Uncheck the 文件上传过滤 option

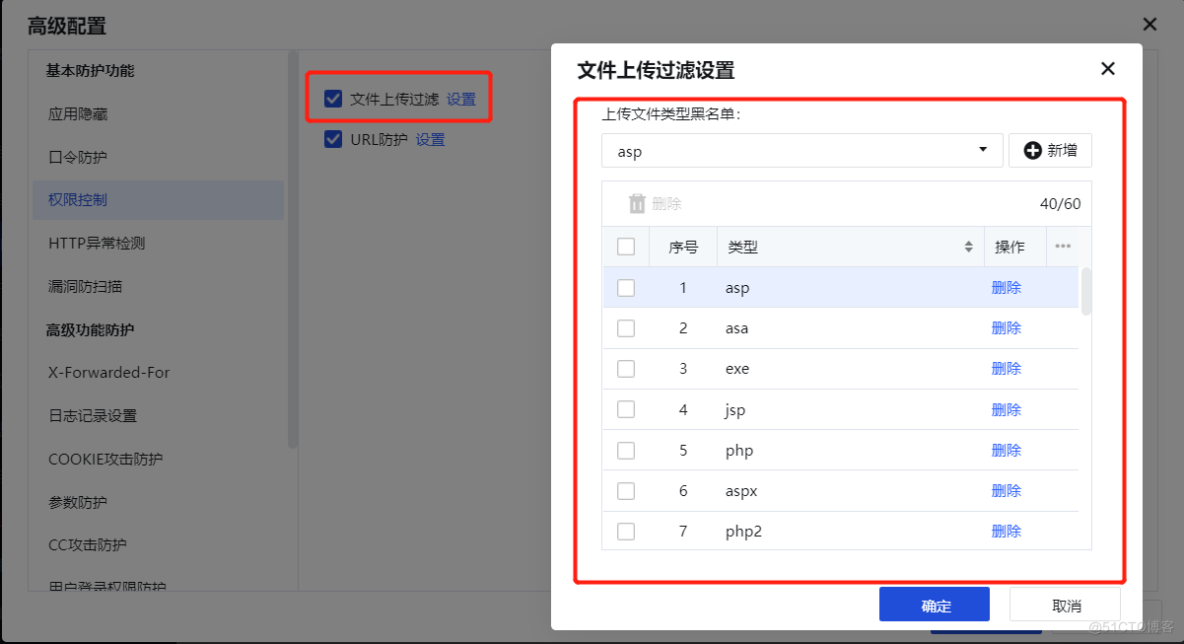[x=333, y=98]
